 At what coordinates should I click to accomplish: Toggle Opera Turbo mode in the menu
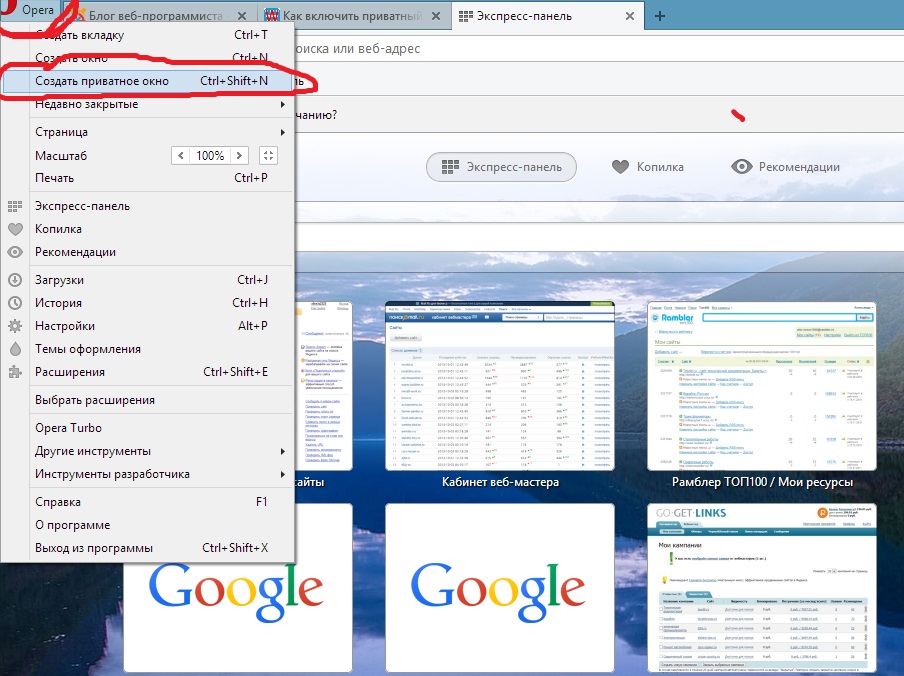click(x=68, y=428)
